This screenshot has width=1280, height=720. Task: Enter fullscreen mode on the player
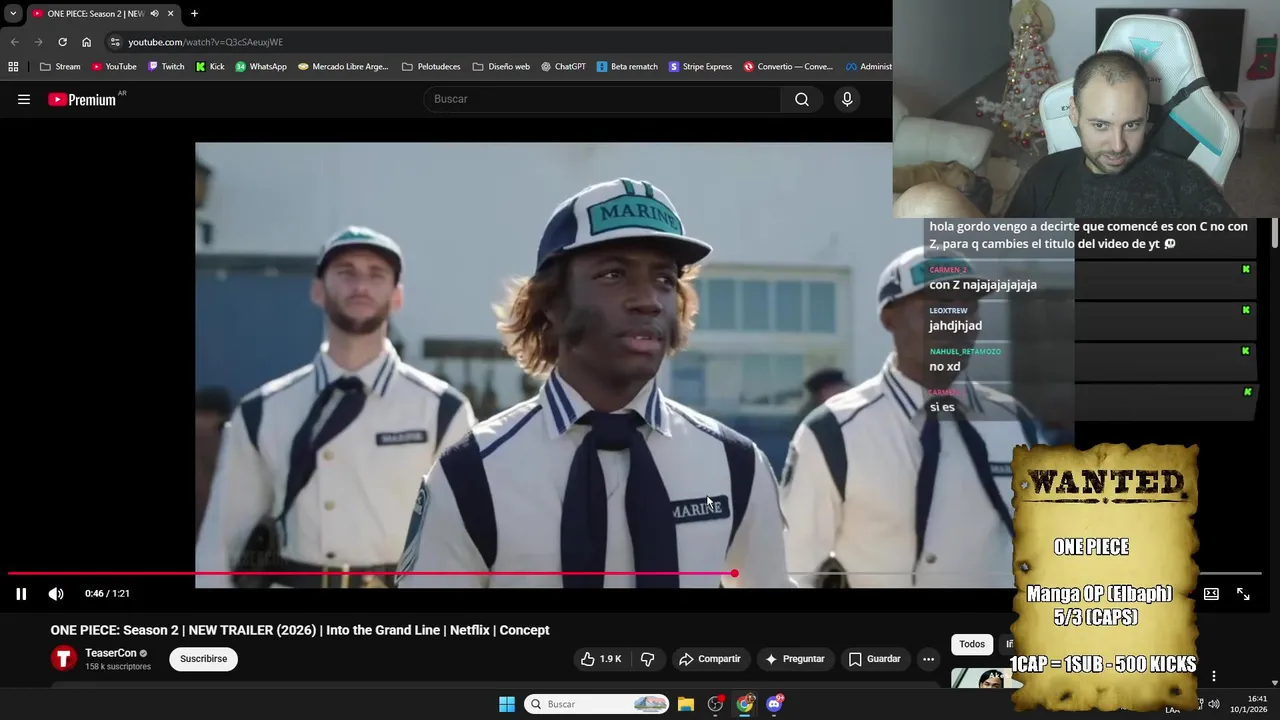tap(1243, 594)
